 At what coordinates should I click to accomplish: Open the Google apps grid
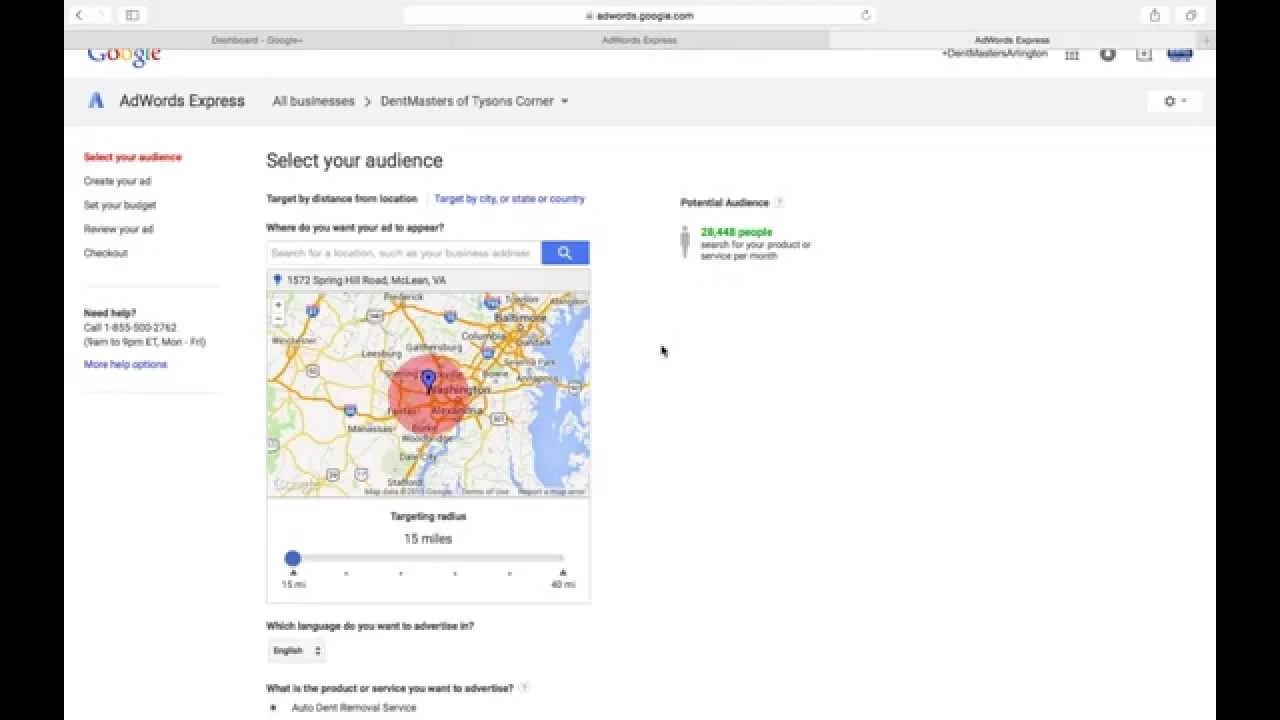coord(1072,54)
